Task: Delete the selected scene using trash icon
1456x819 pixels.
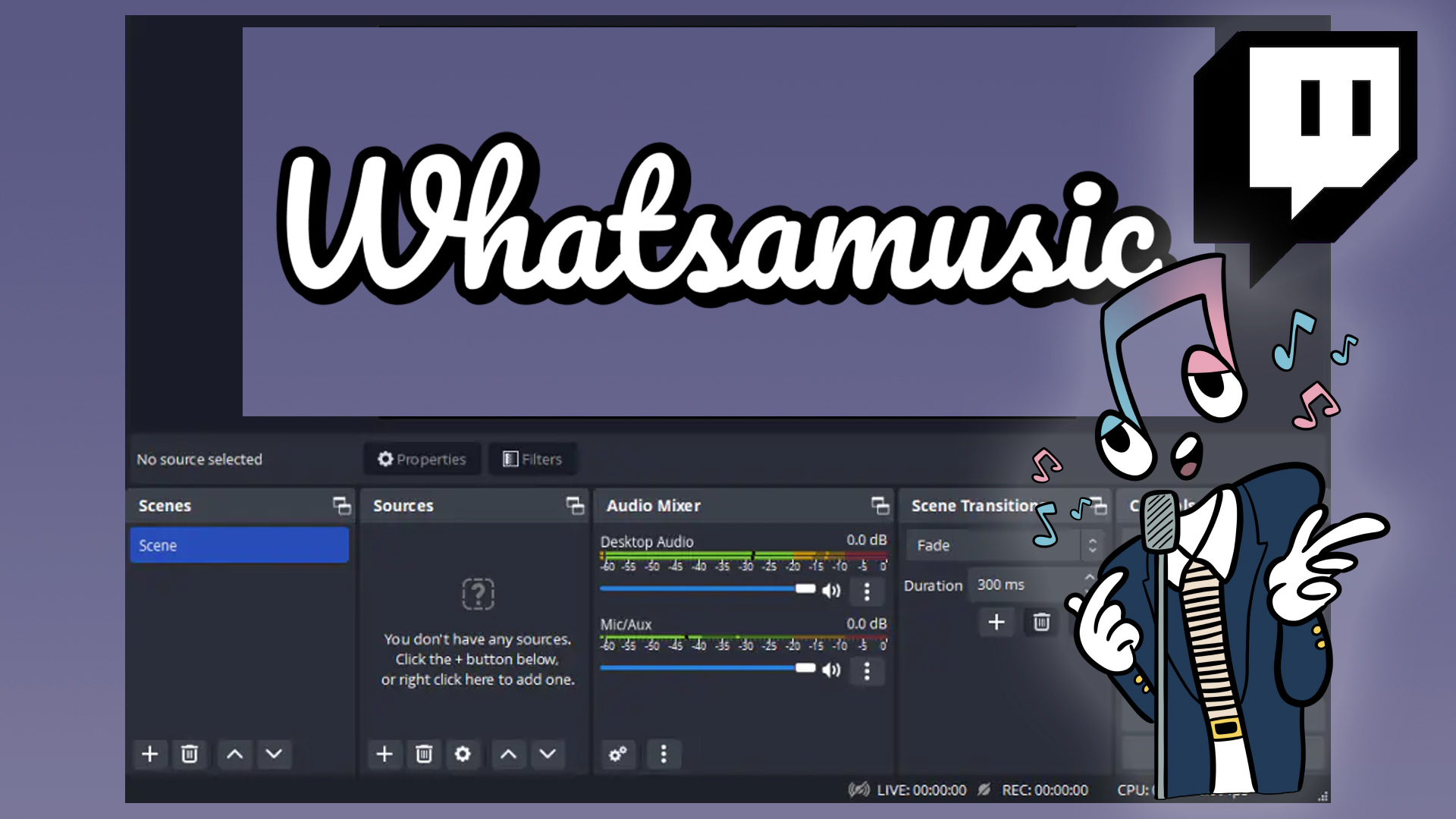Action: (x=190, y=755)
